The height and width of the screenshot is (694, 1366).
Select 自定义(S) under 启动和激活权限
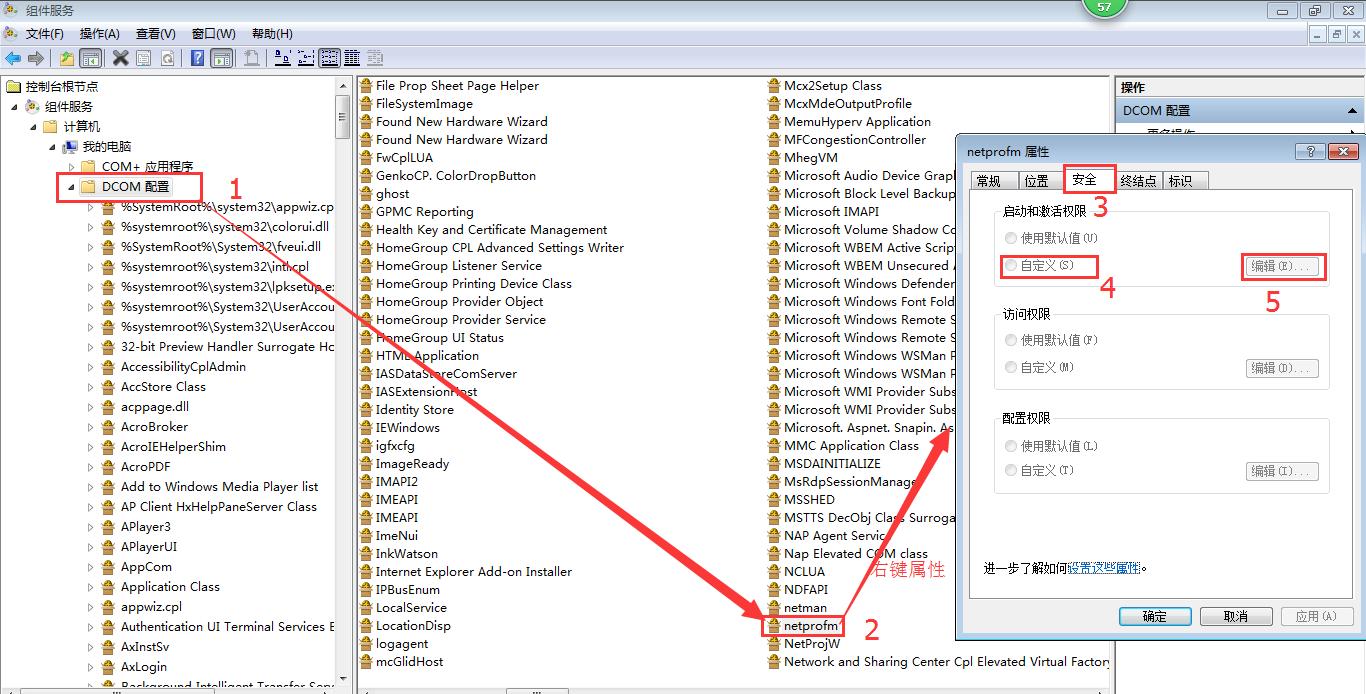point(1012,266)
